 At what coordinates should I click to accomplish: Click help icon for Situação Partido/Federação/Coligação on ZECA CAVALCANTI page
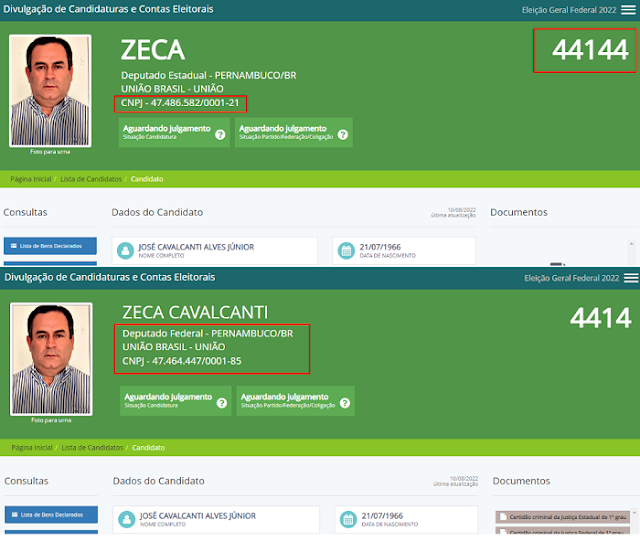(x=345, y=403)
